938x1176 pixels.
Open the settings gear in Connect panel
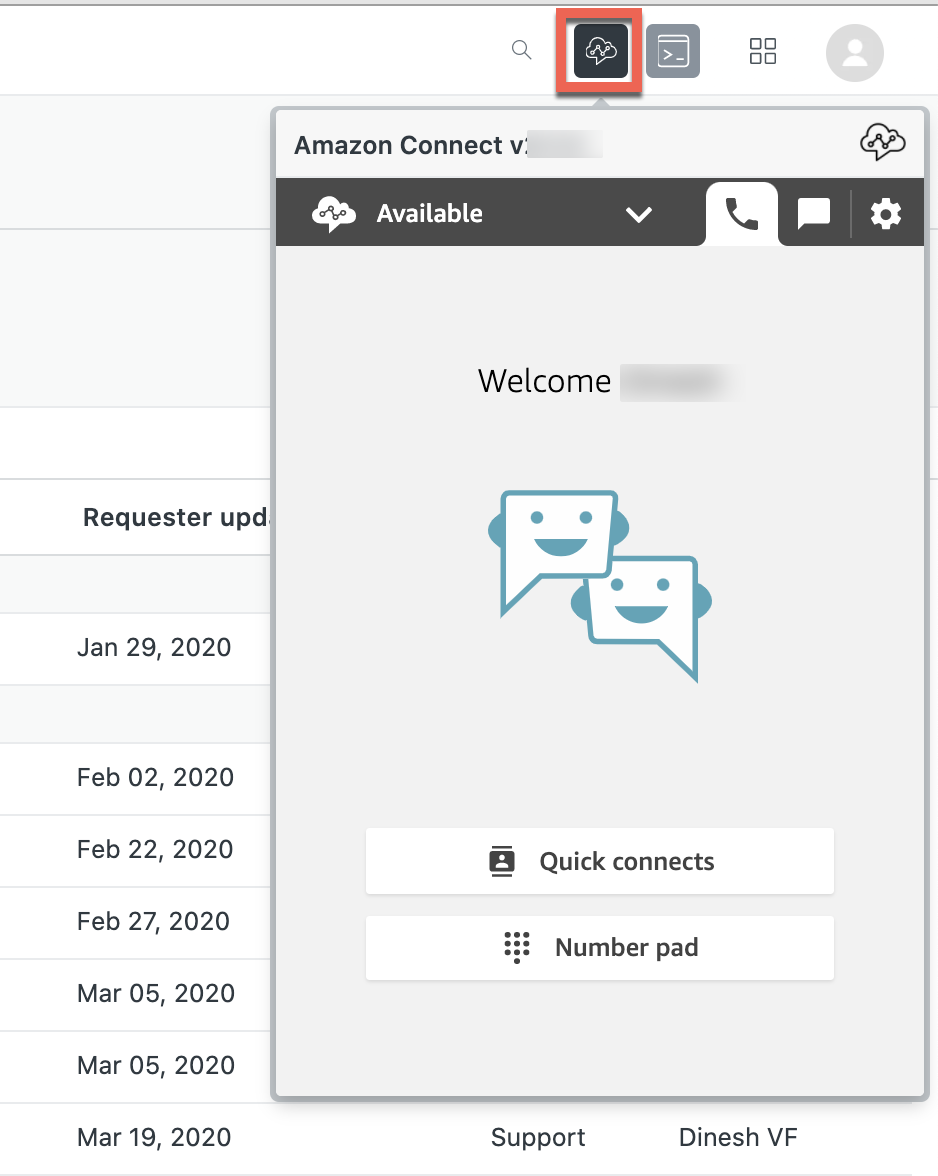click(x=885, y=213)
